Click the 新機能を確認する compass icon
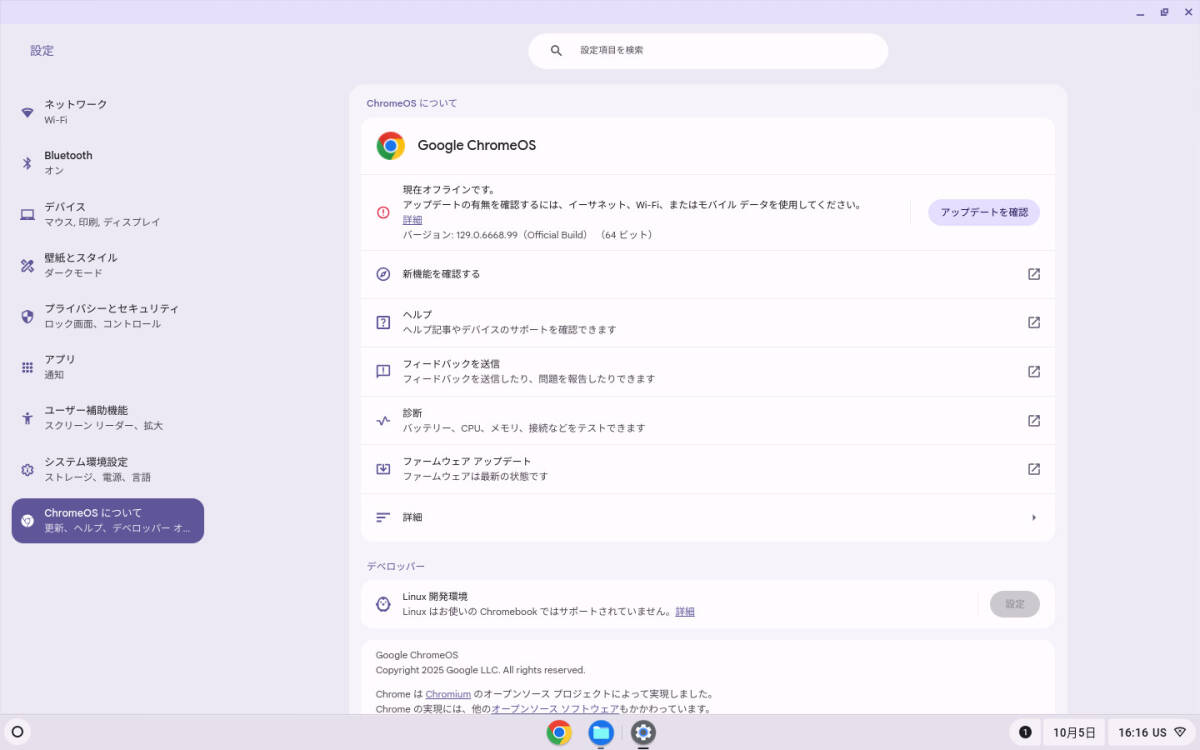 coord(382,273)
